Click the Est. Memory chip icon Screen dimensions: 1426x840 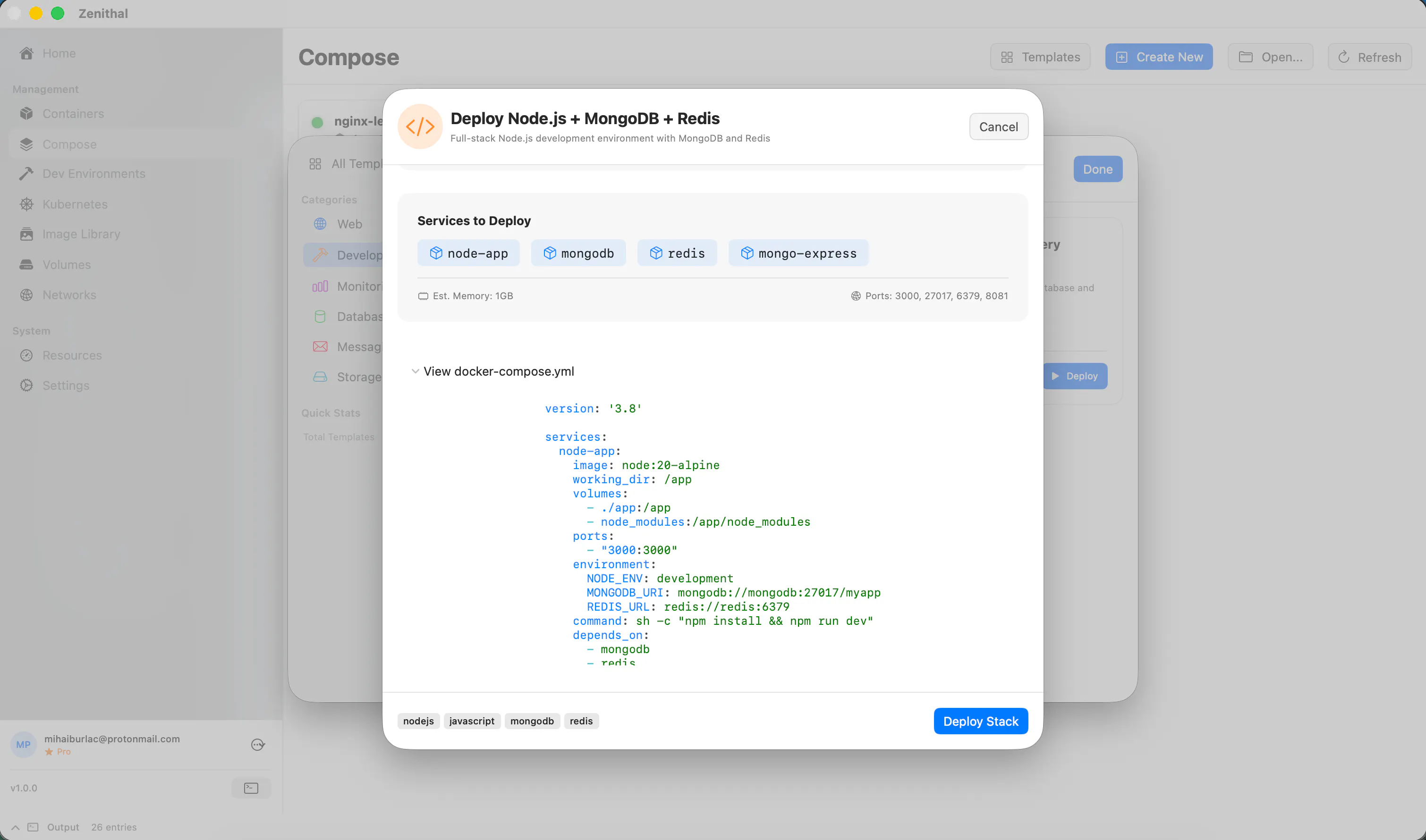[x=423, y=296]
